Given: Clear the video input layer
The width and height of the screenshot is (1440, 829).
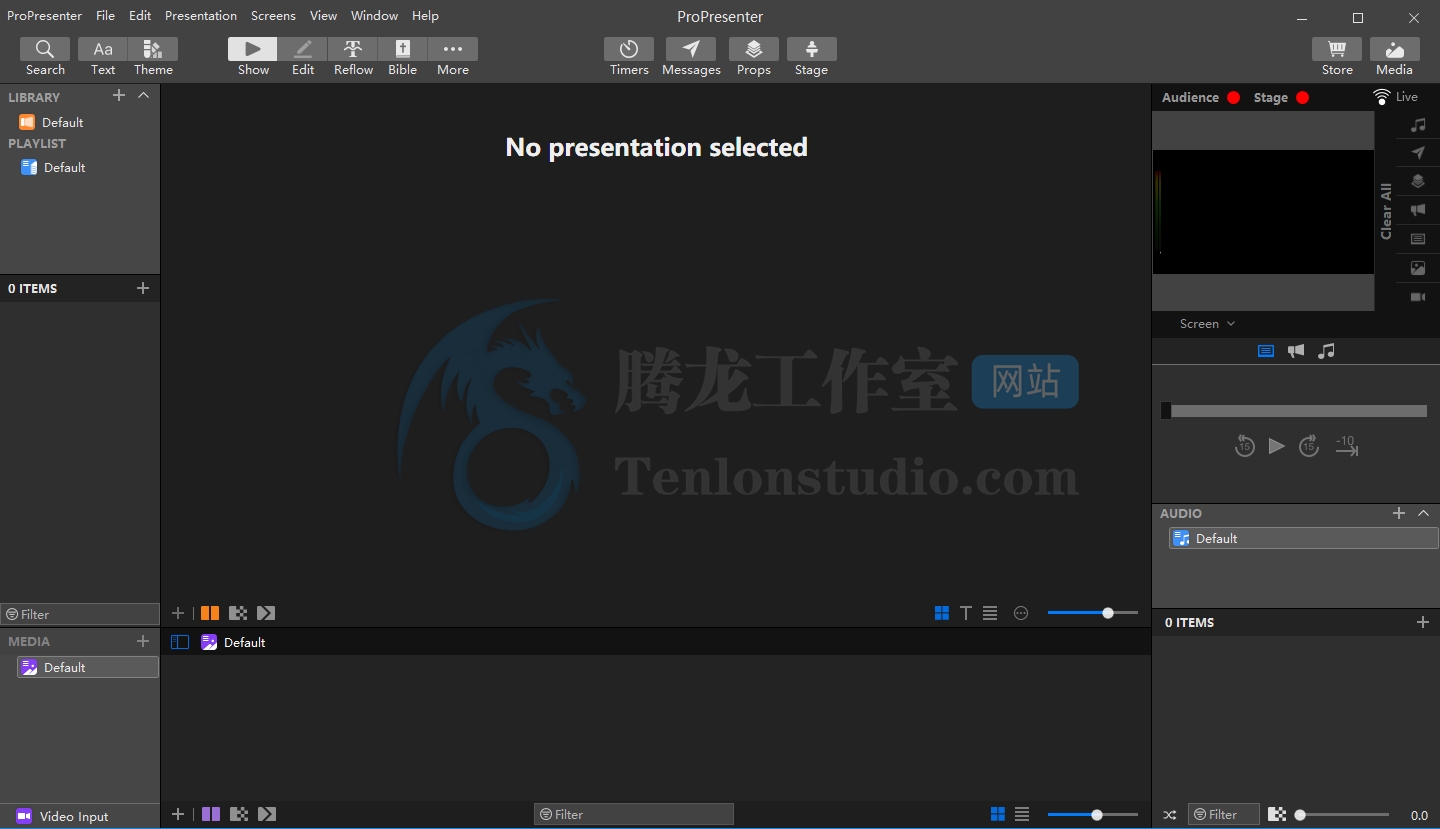Looking at the screenshot, I should click(1418, 297).
